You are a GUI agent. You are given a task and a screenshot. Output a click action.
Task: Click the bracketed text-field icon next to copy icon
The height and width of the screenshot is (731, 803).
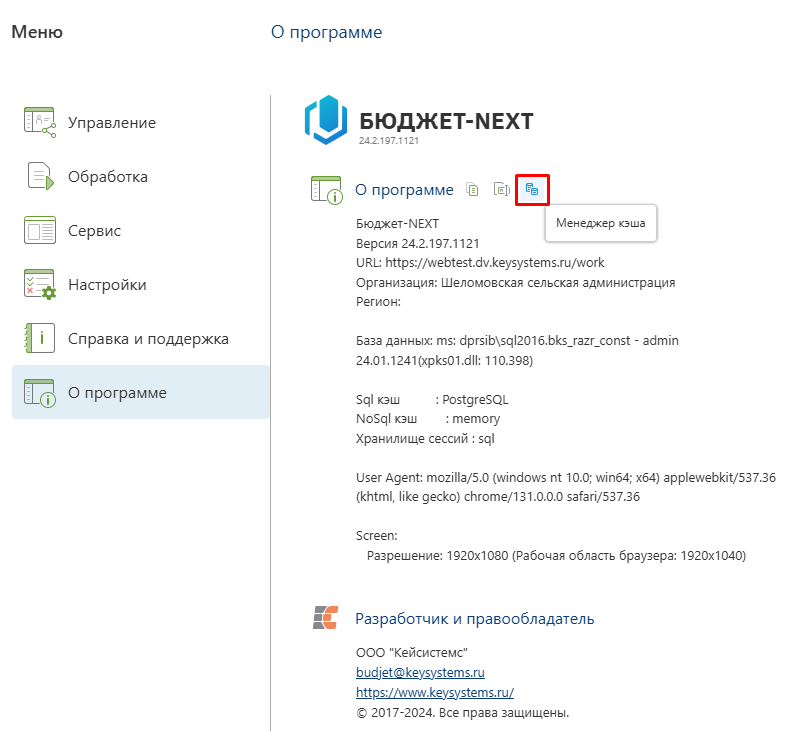click(502, 190)
